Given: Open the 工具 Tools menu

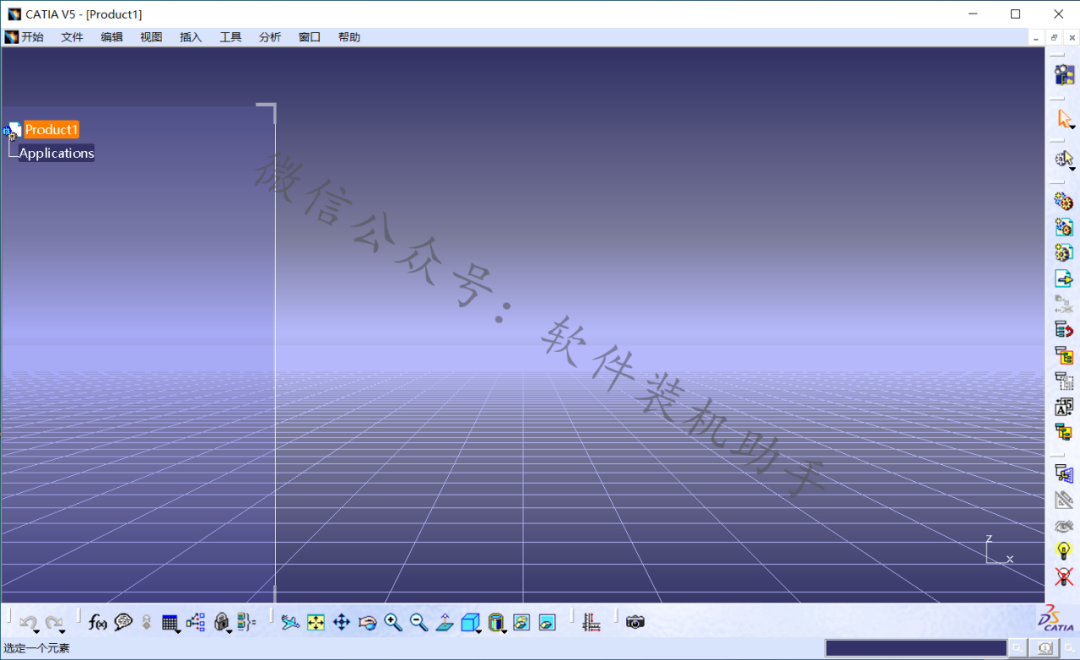Looking at the screenshot, I should (230, 37).
